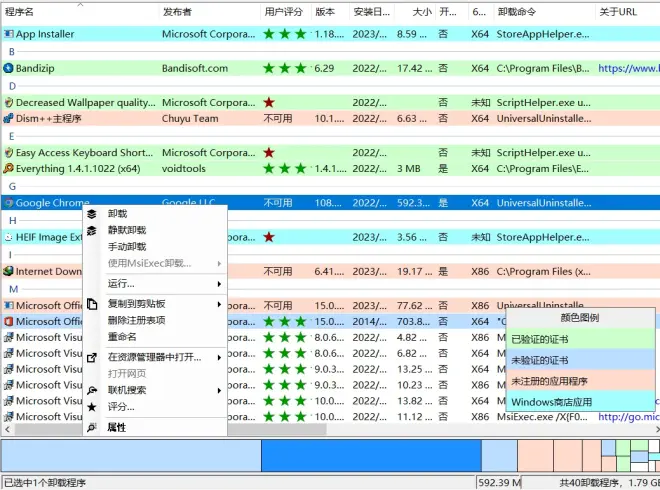Click the quiet uninstall icon beside 静默卸载
This screenshot has width=660, height=490.
92,231
